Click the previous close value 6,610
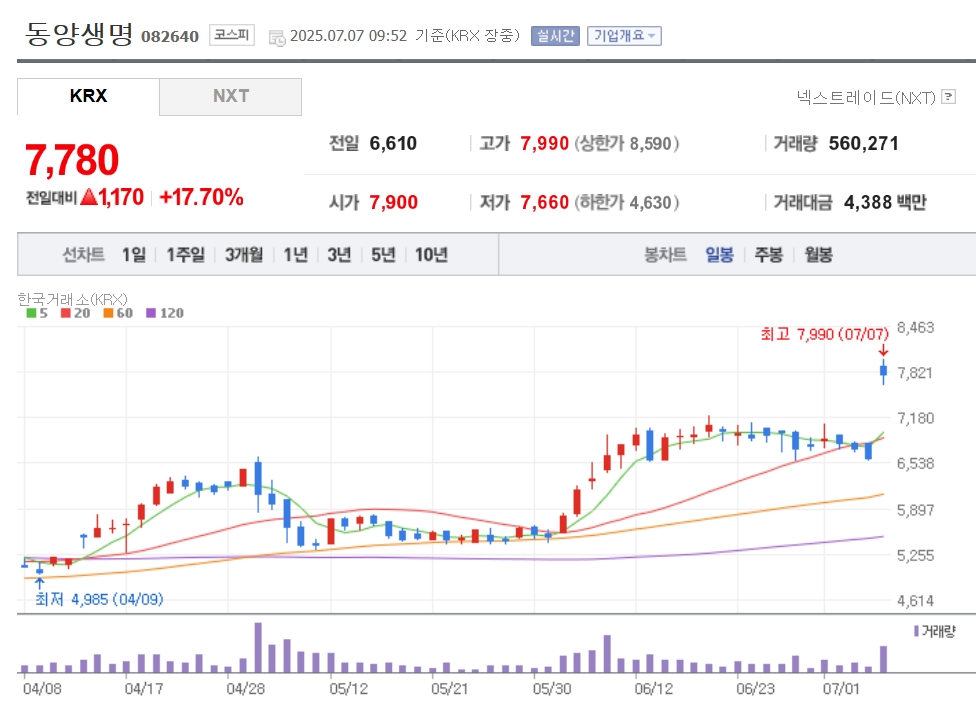Viewport: 976px width, 717px height. tap(393, 144)
